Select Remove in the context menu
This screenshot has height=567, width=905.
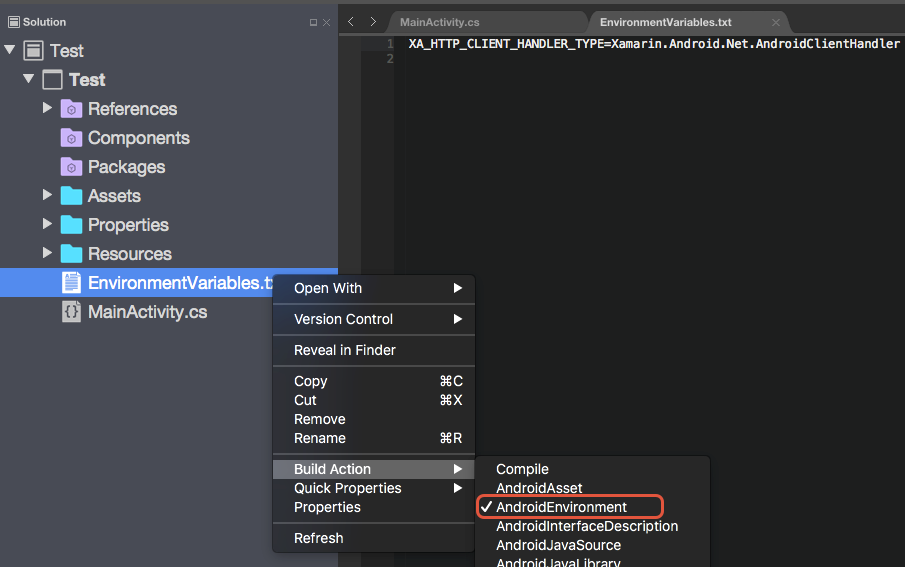pyautogui.click(x=374, y=420)
